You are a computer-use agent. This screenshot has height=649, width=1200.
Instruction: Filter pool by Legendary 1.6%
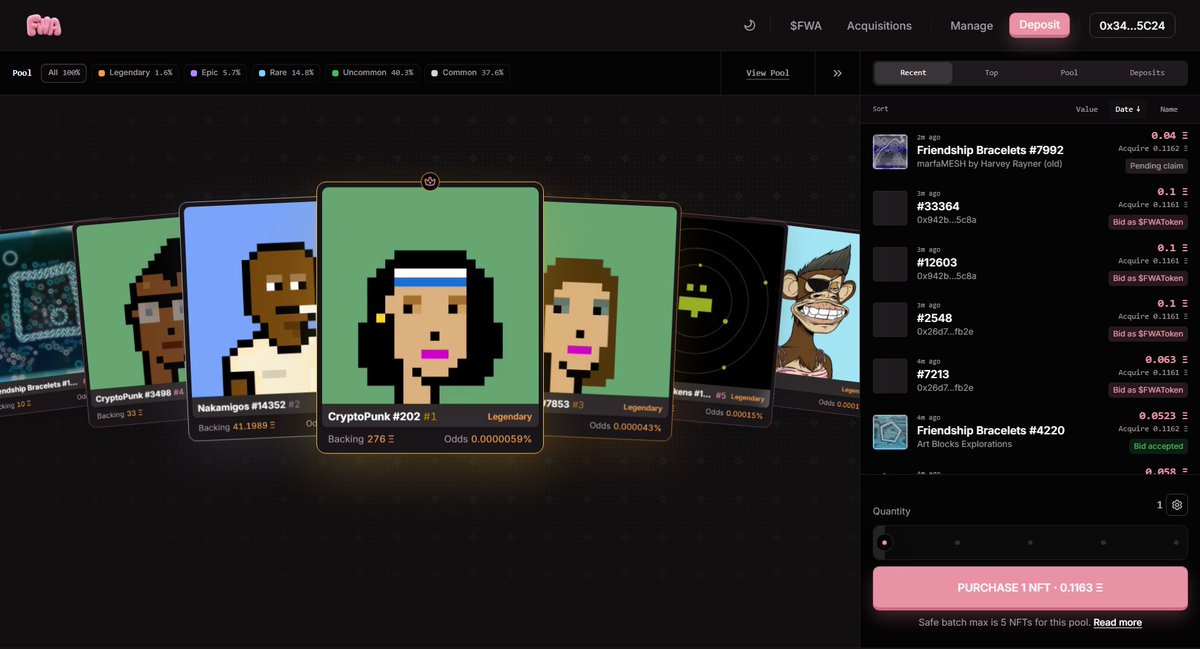pyautogui.click(x=135, y=73)
